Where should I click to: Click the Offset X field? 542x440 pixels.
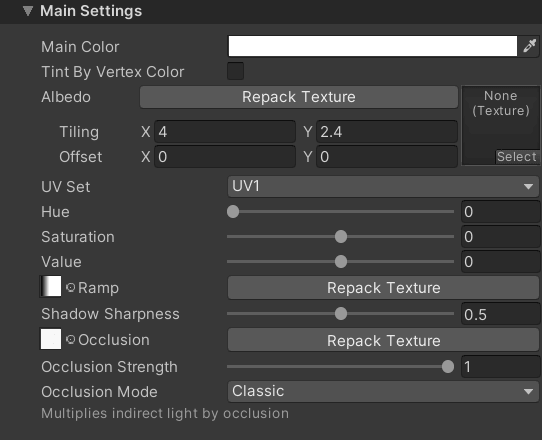pyautogui.click(x=225, y=157)
